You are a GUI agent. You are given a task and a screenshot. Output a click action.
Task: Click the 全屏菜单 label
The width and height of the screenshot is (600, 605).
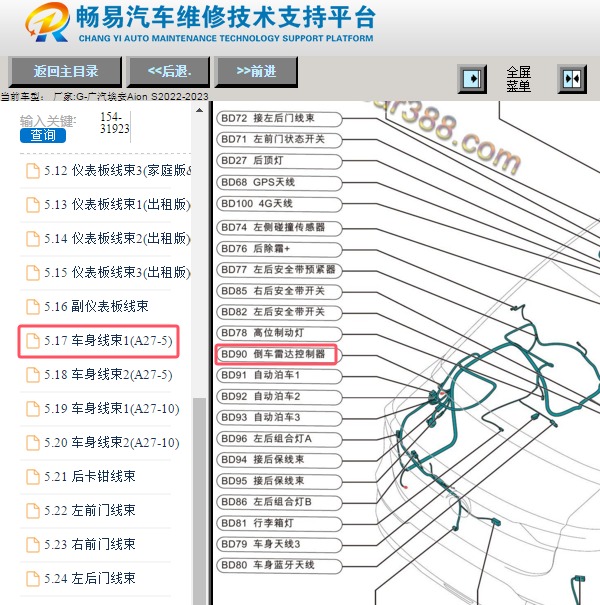pos(519,79)
